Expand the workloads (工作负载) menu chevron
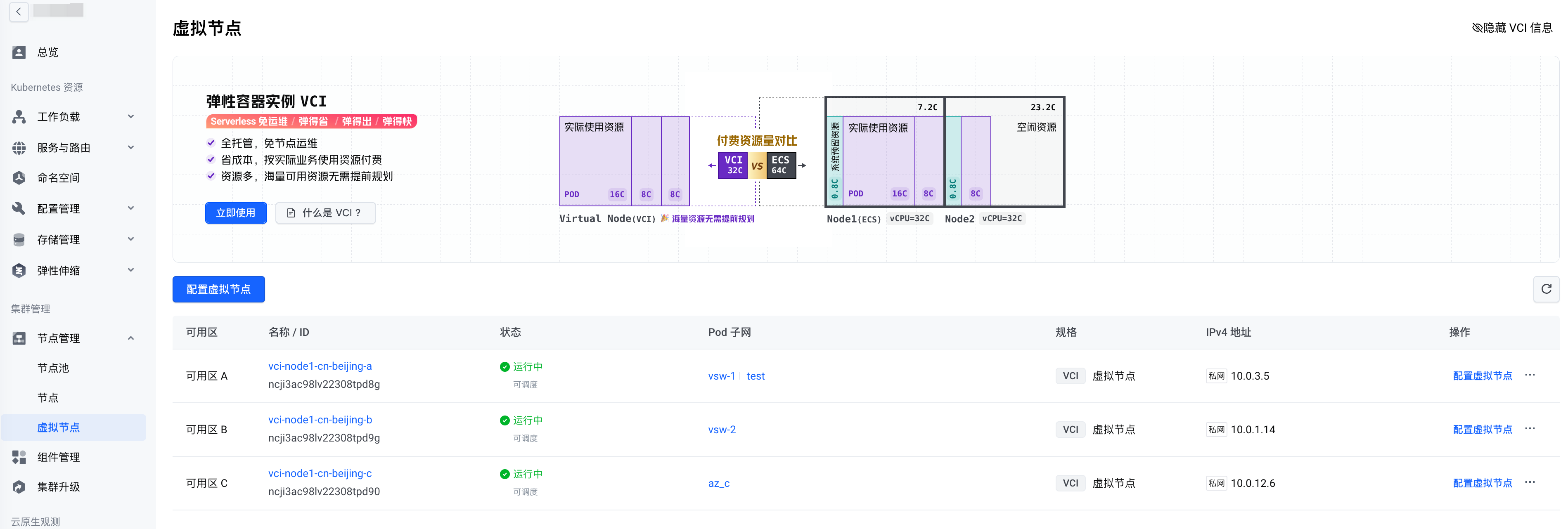Image resolution: width=1568 pixels, height=529 pixels. tap(131, 116)
